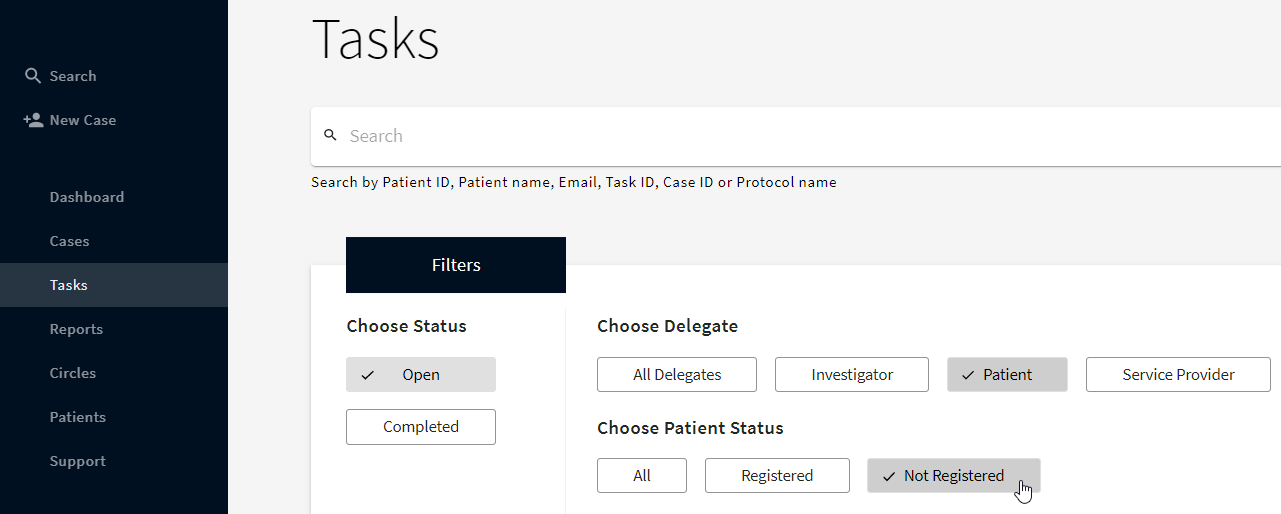
Task: Go to Dashboard in the sidebar
Action: pos(87,197)
